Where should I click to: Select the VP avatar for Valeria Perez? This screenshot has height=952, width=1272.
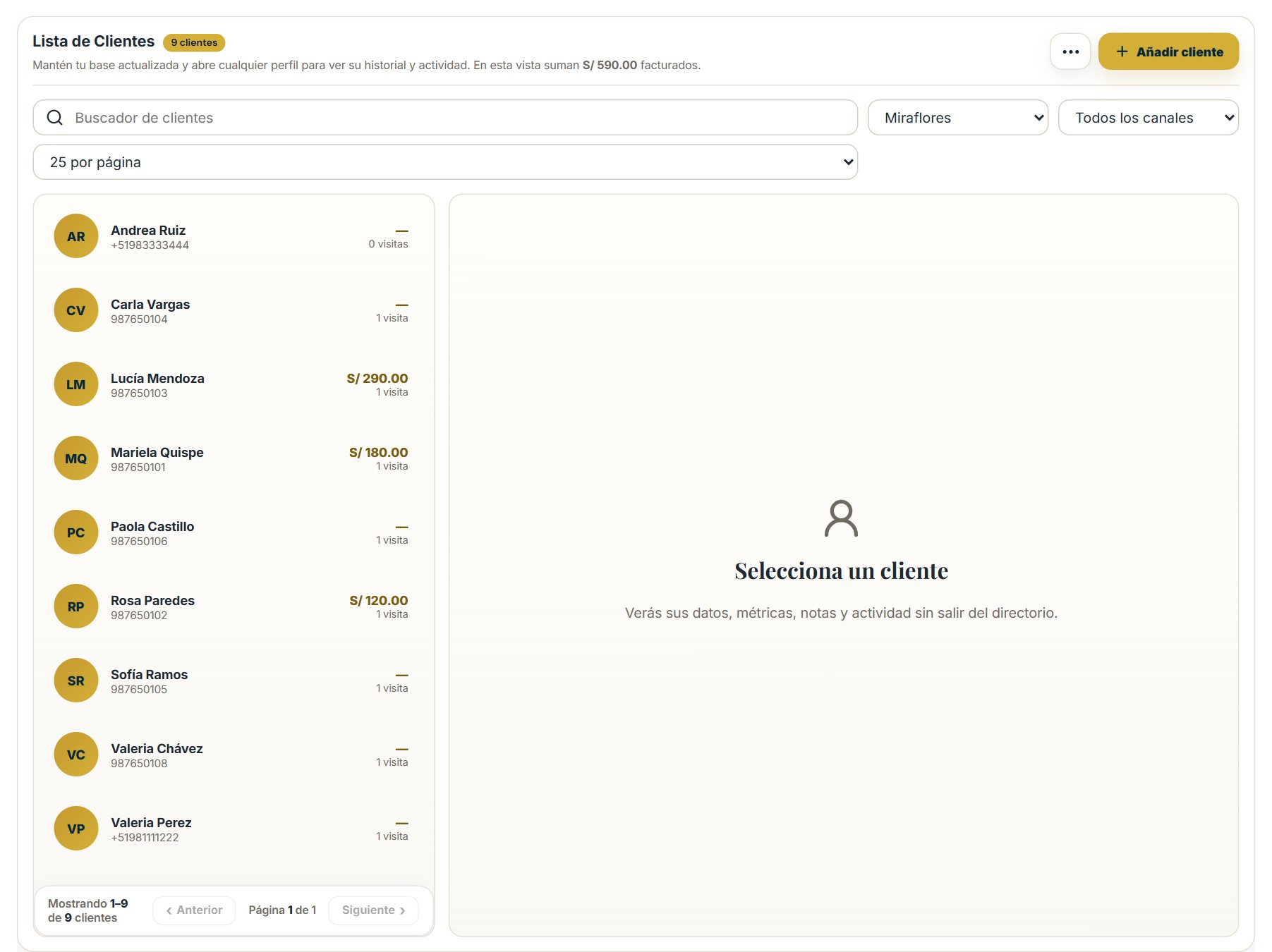(76, 829)
